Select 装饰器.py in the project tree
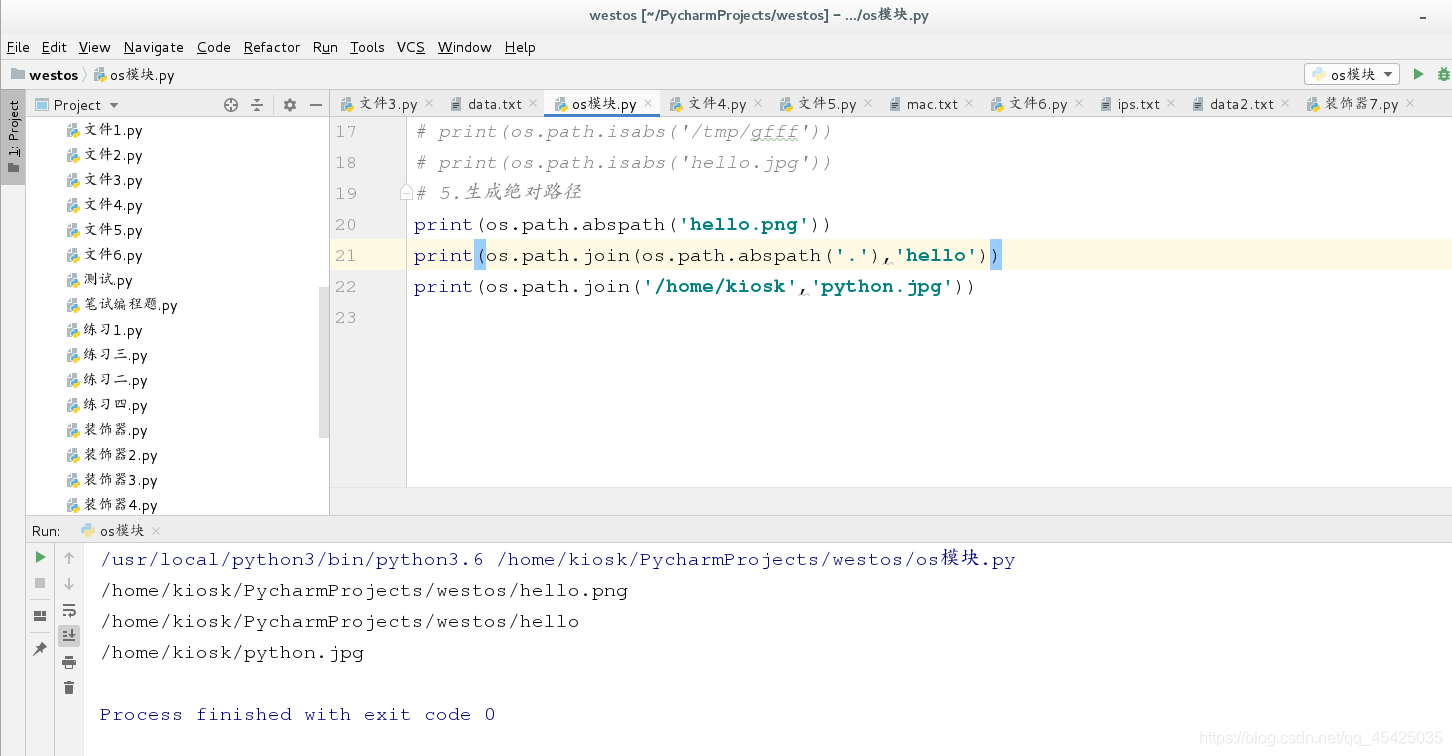Image resolution: width=1452 pixels, height=756 pixels. (115, 430)
